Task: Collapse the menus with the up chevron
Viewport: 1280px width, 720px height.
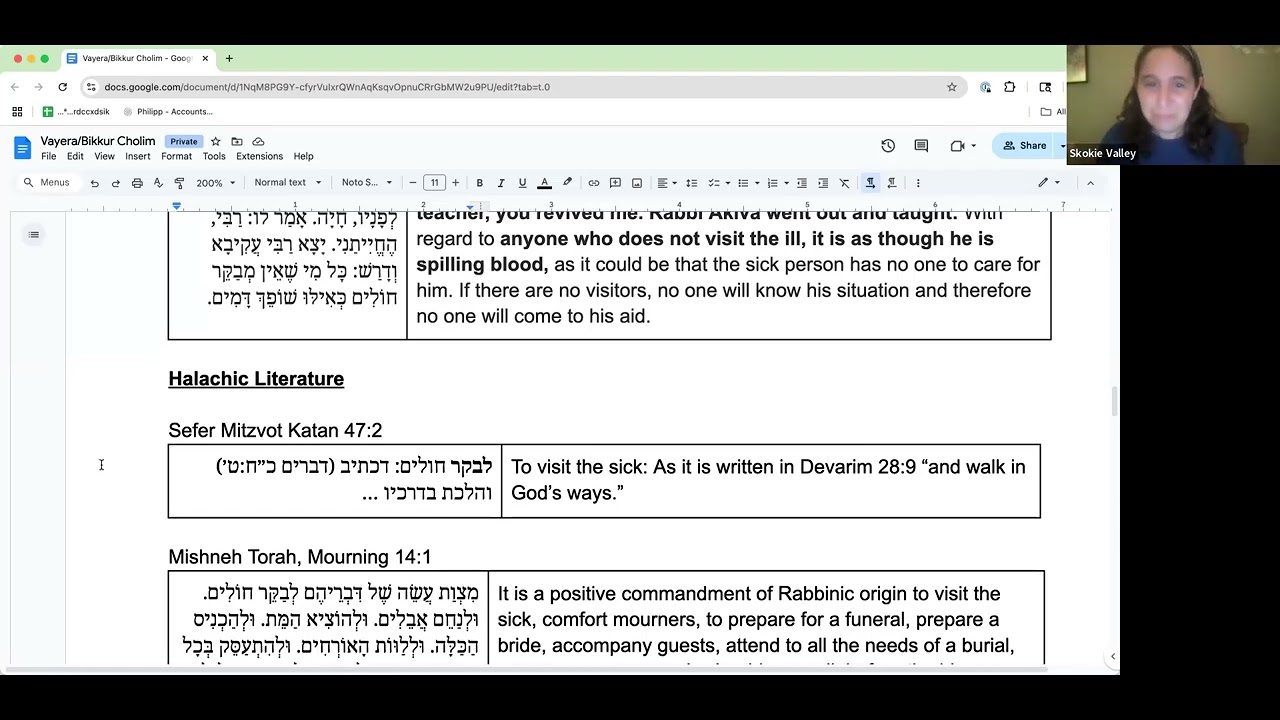Action: point(1090,183)
